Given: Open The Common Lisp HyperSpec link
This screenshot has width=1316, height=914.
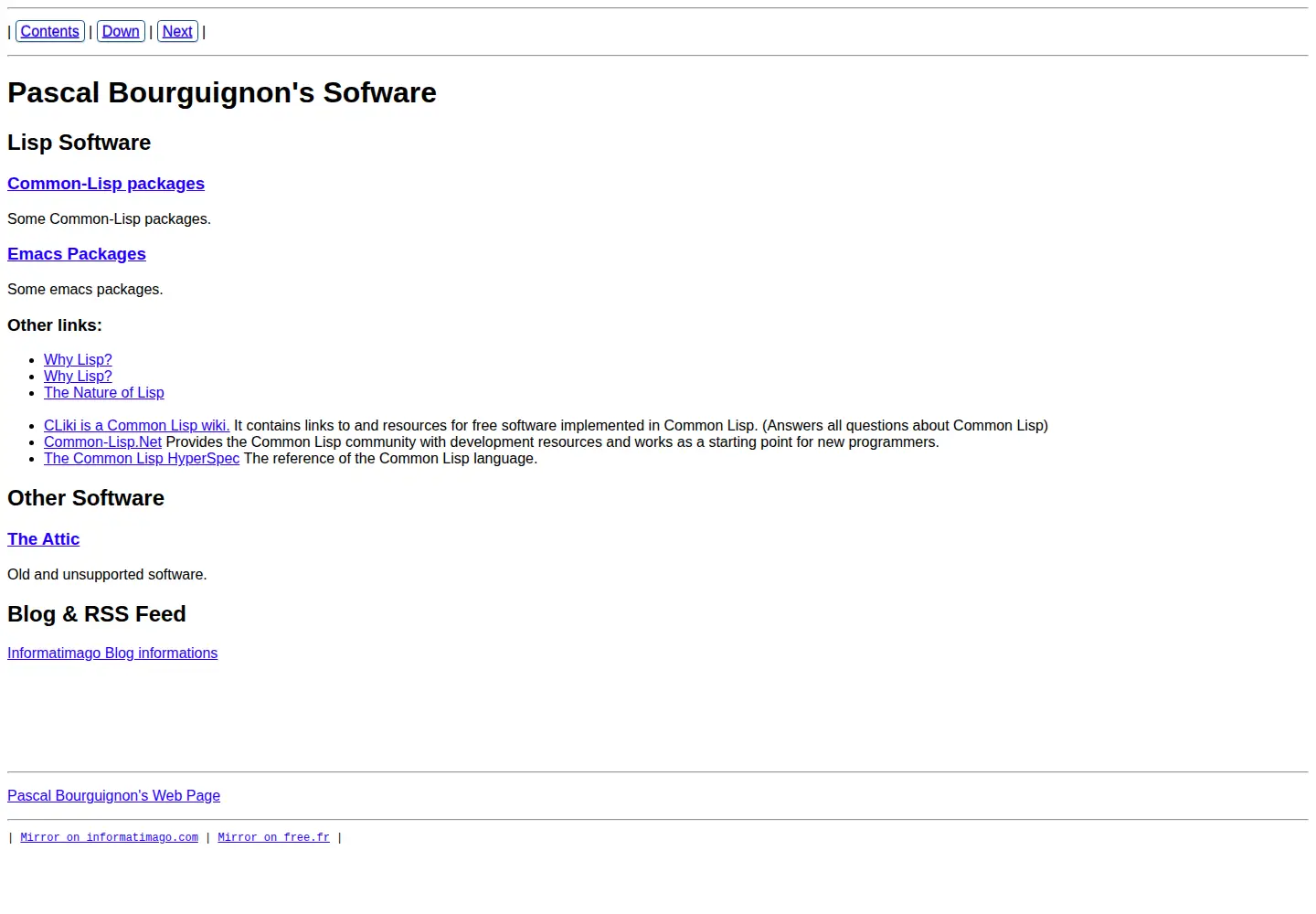Looking at the screenshot, I should coord(142,459).
